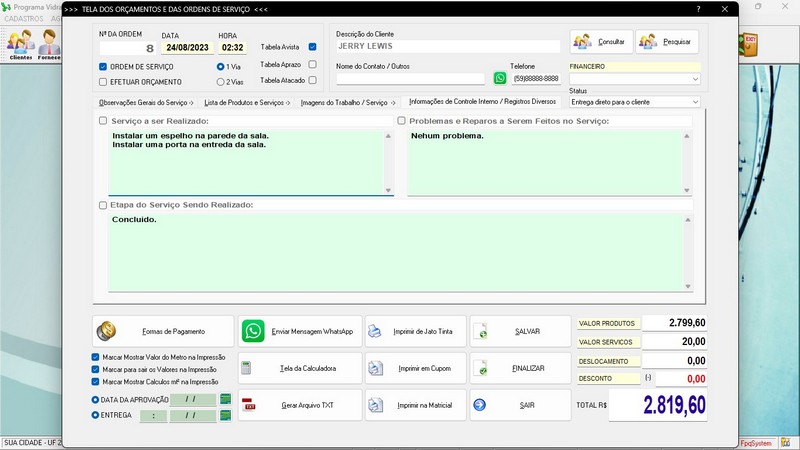Open the Status dropdown list
This screenshot has width=800, height=450.
(695, 102)
